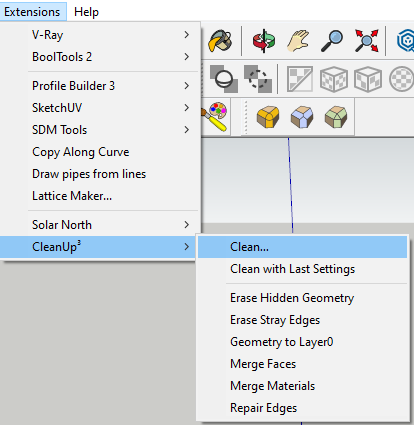Click the orange rounded corner box icon
The image size is (414, 425).
coord(268,117)
